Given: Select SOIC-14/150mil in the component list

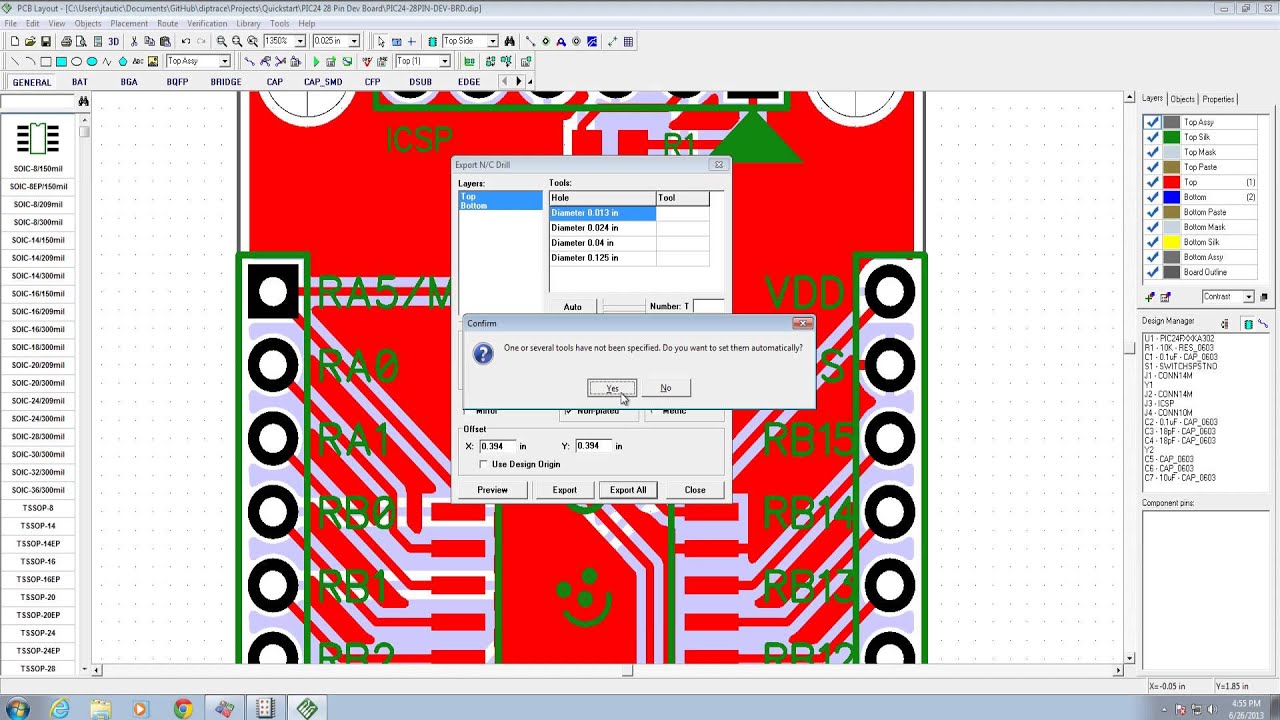Looking at the screenshot, I should click(x=38, y=240).
